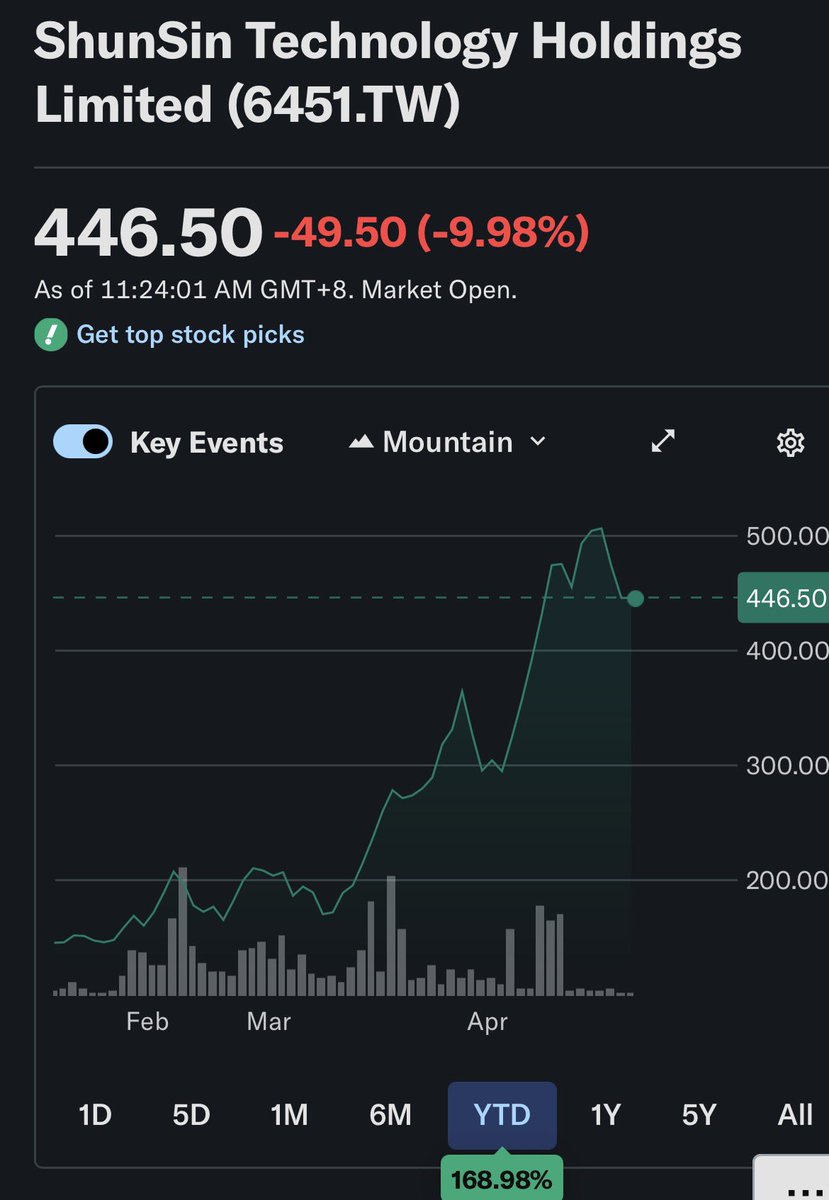Click the green exclamation badge icon

[50, 334]
